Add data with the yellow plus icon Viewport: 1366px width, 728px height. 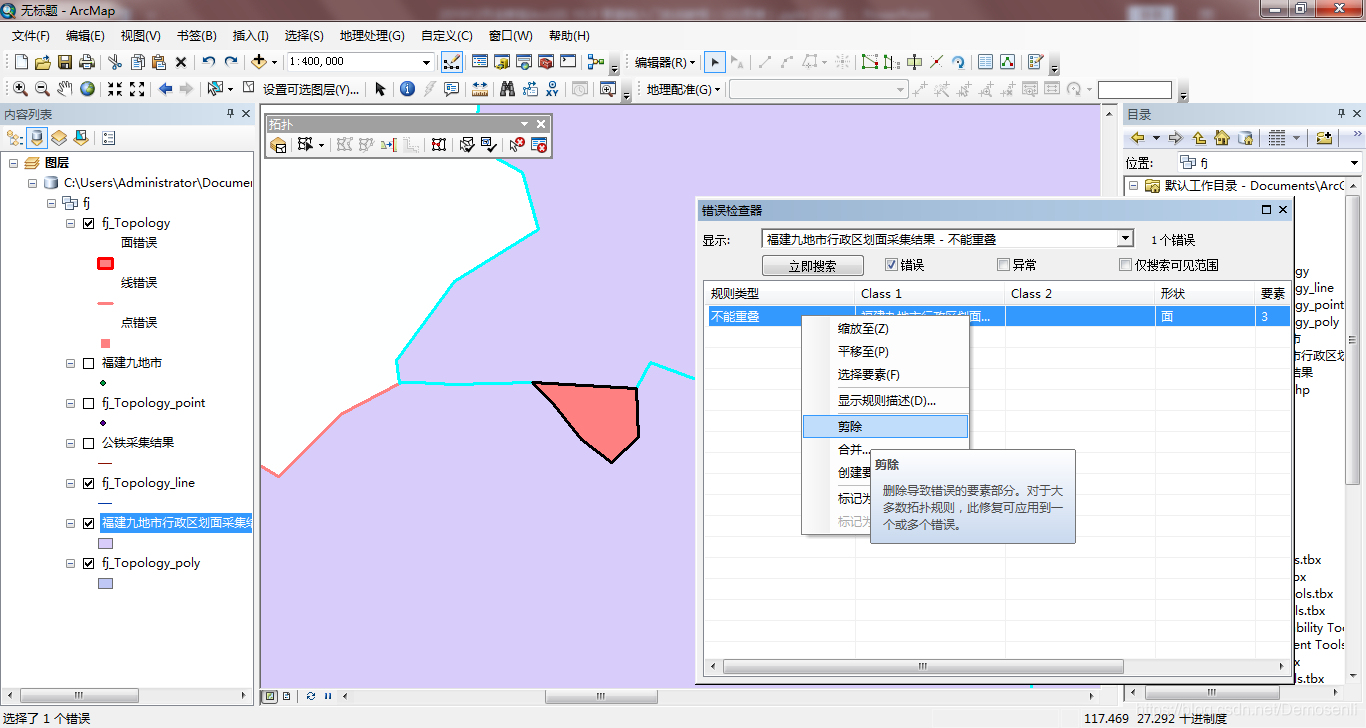(259, 62)
